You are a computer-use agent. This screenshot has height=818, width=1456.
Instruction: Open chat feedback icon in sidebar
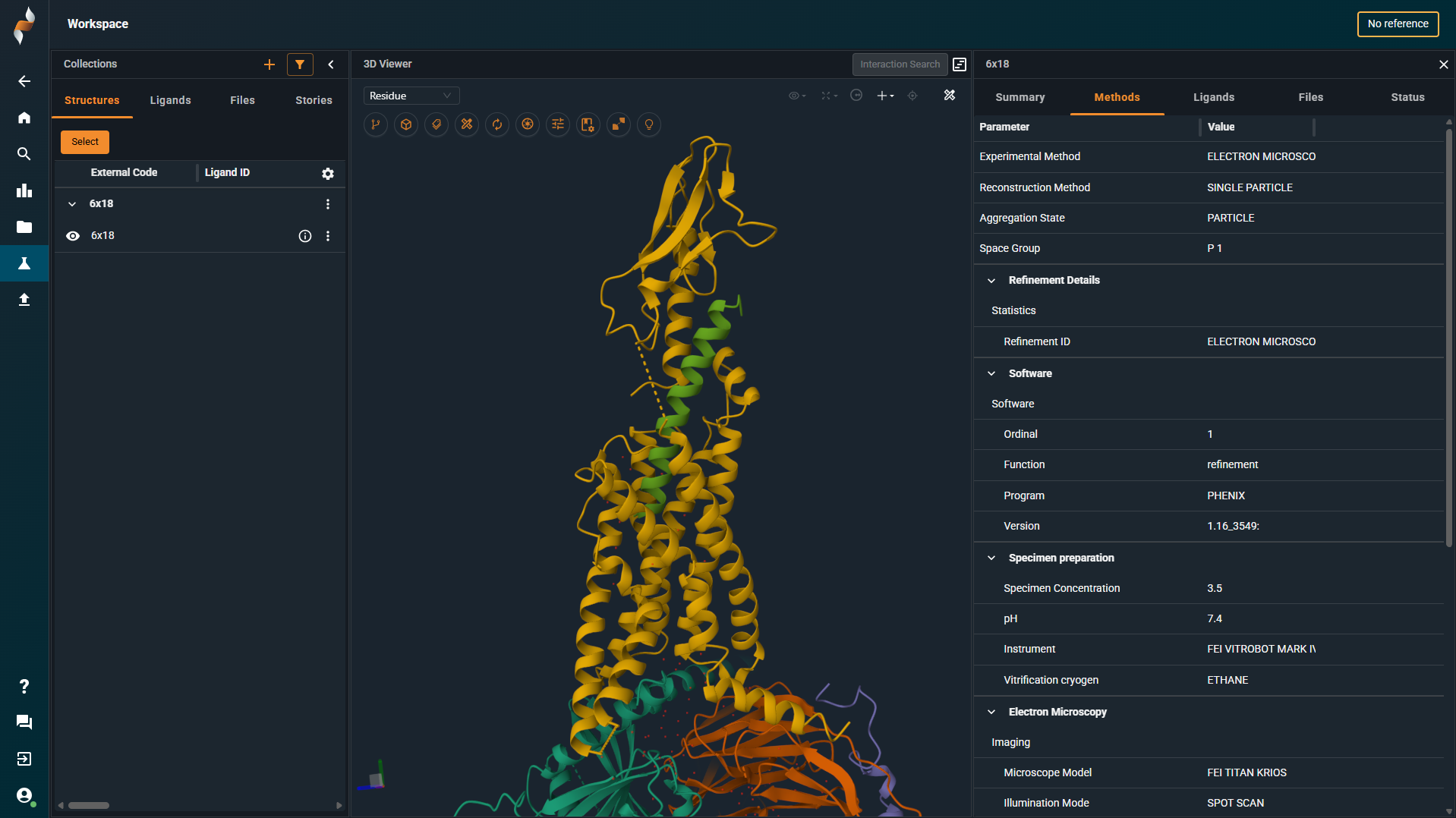point(24,722)
